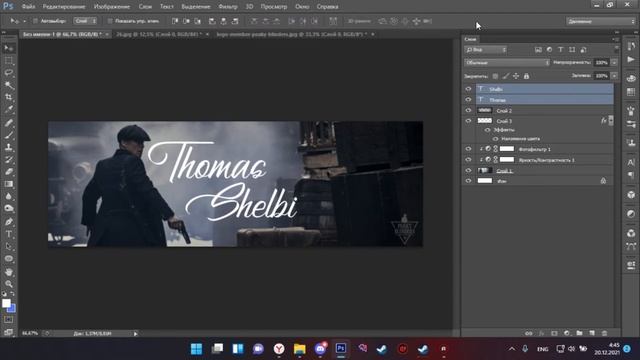This screenshot has height=360, width=640.
Task: Select the Clone Stamp tool
Action: [x=9, y=147]
